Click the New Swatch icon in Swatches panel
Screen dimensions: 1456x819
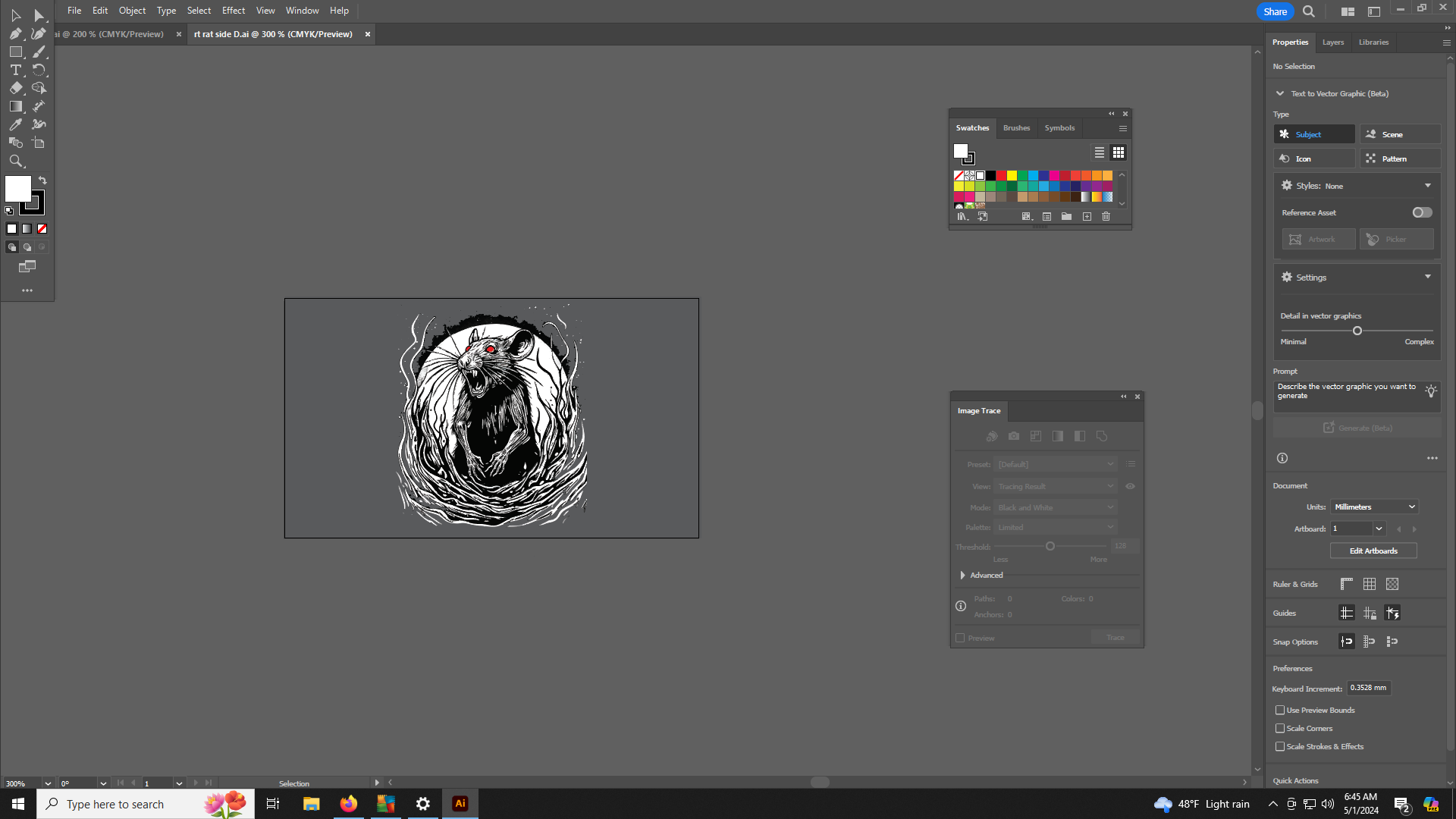pos(1087,217)
